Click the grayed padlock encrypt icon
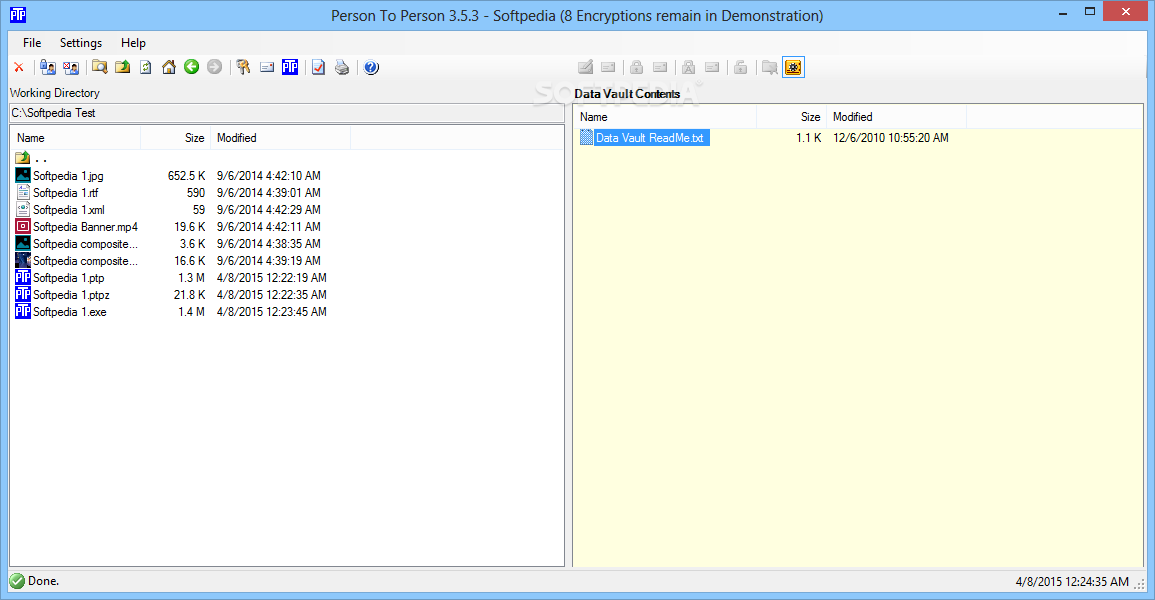Viewport: 1155px width, 600px height. pyautogui.click(x=636, y=68)
